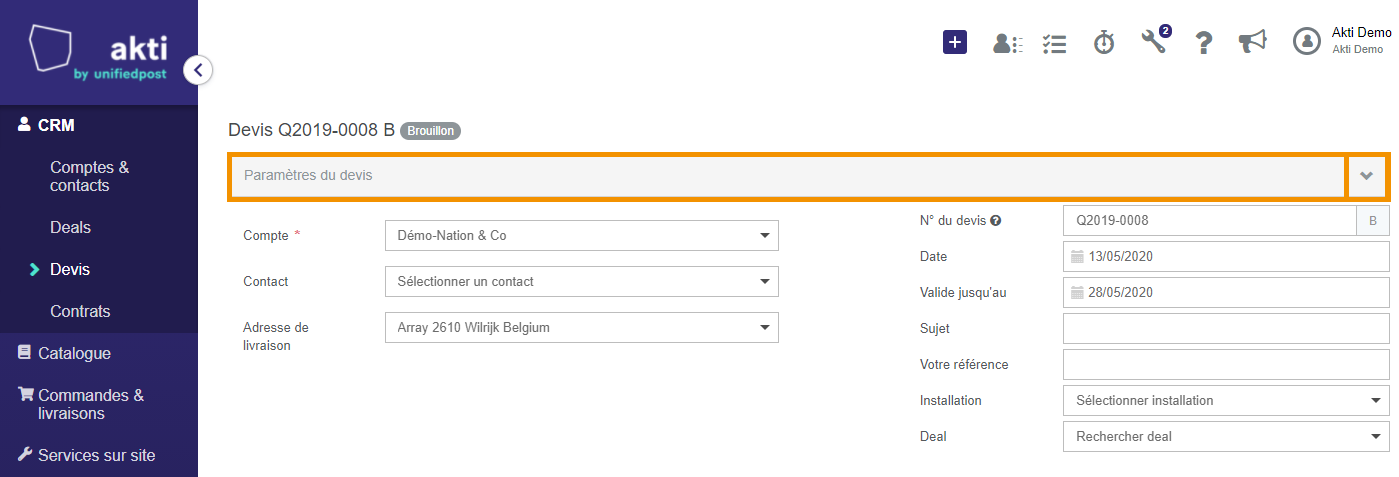
Task: Open the contacts list icon
Action: pyautogui.click(x=1007, y=43)
